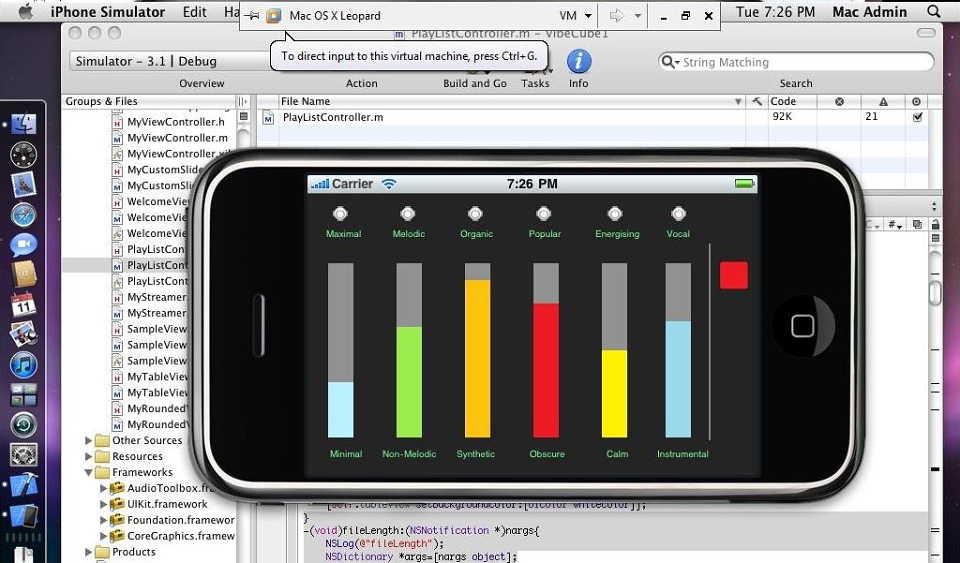Launch Safari compass icon in Dock
The width and height of the screenshot is (960, 563).
click(23, 215)
